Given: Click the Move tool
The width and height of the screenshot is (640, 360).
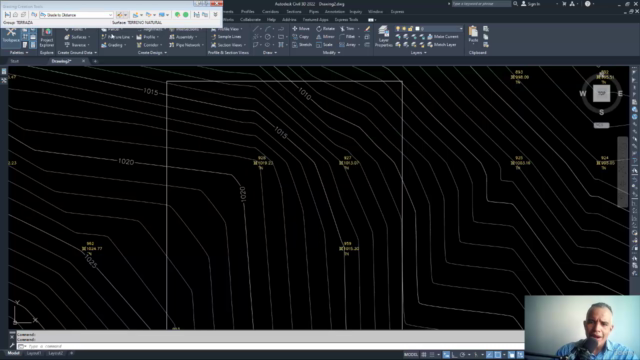Looking at the screenshot, I should tap(301, 29).
